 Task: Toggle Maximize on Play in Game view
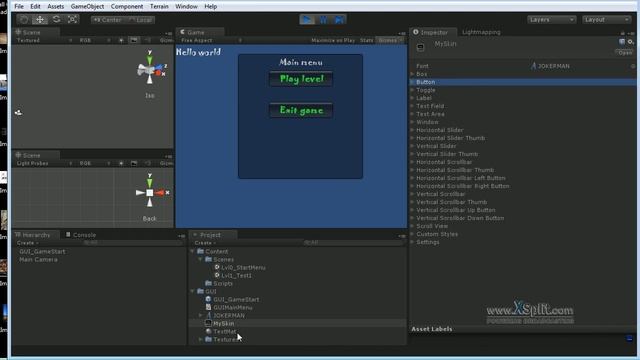(x=333, y=40)
